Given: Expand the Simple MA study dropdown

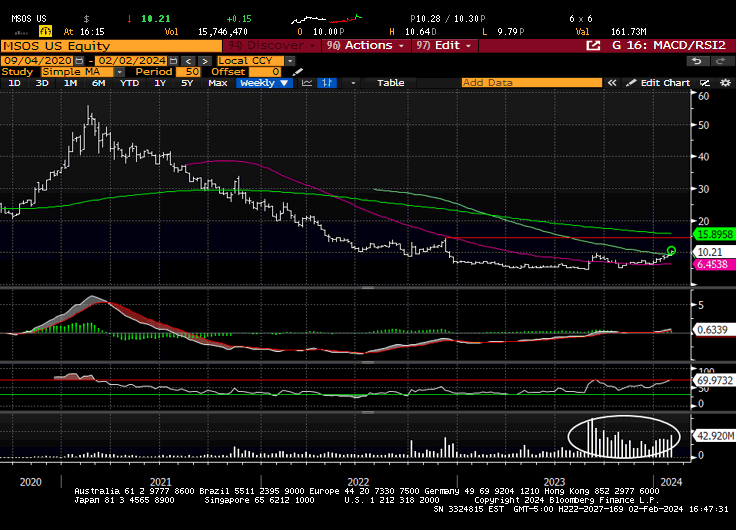Looking at the screenshot, I should [x=119, y=72].
